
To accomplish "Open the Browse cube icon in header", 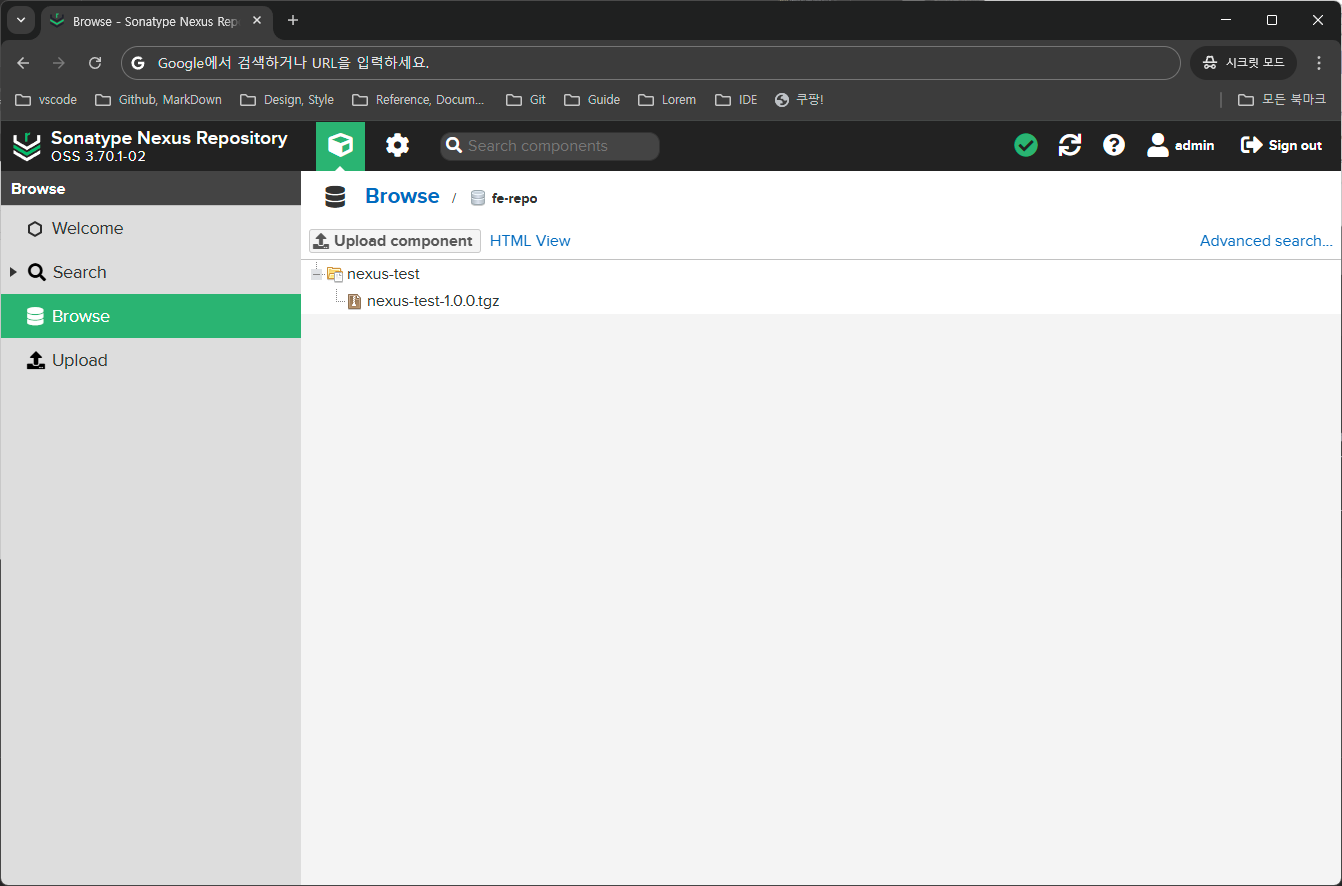I will tap(340, 146).
